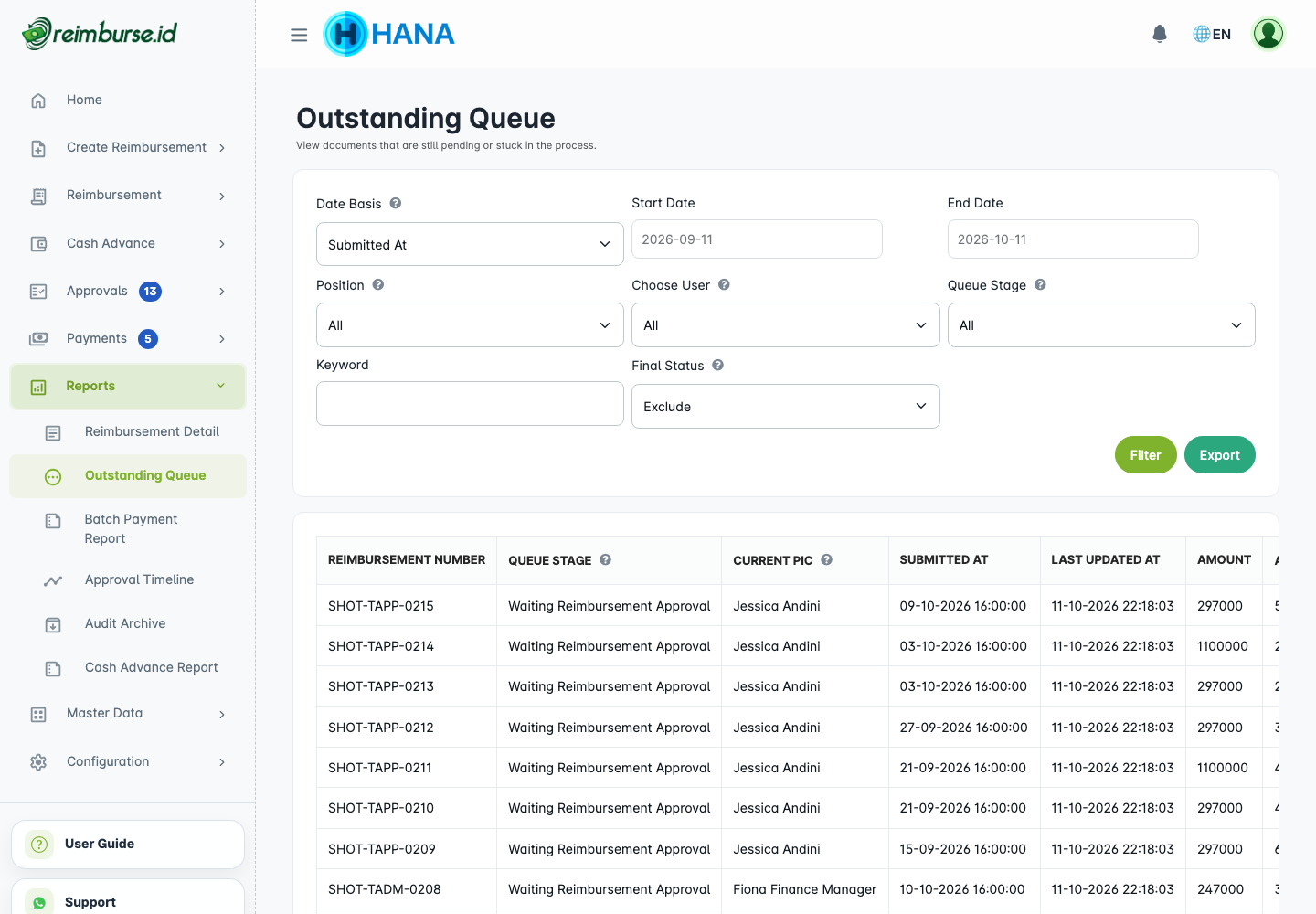Click the Date Basis help icon
1316x914 pixels.
click(x=396, y=203)
